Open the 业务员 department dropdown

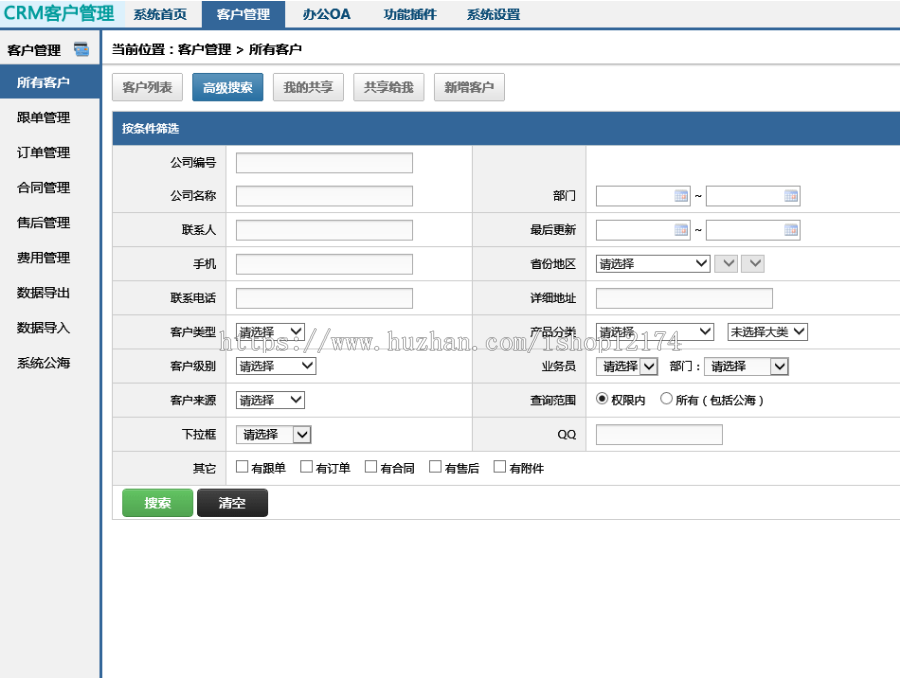[x=746, y=366]
